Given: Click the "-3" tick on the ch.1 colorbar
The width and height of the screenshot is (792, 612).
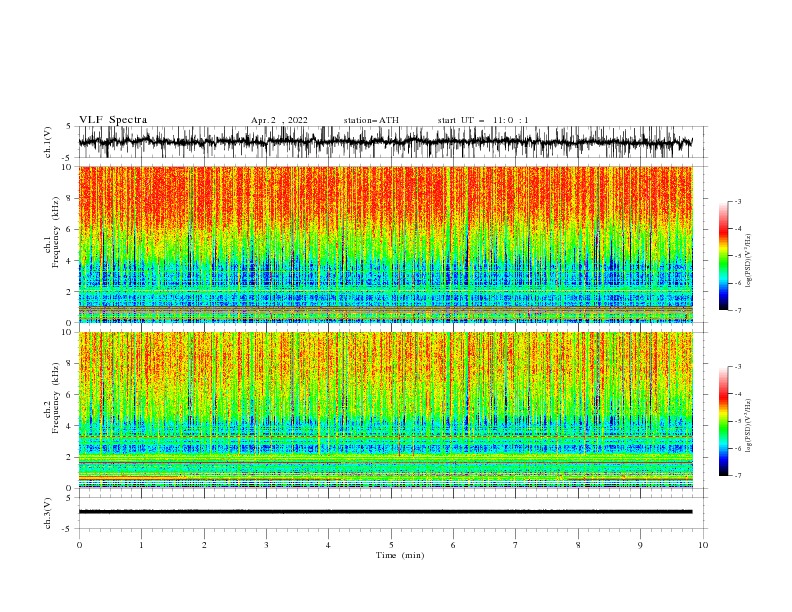Looking at the screenshot, I should click(738, 201).
